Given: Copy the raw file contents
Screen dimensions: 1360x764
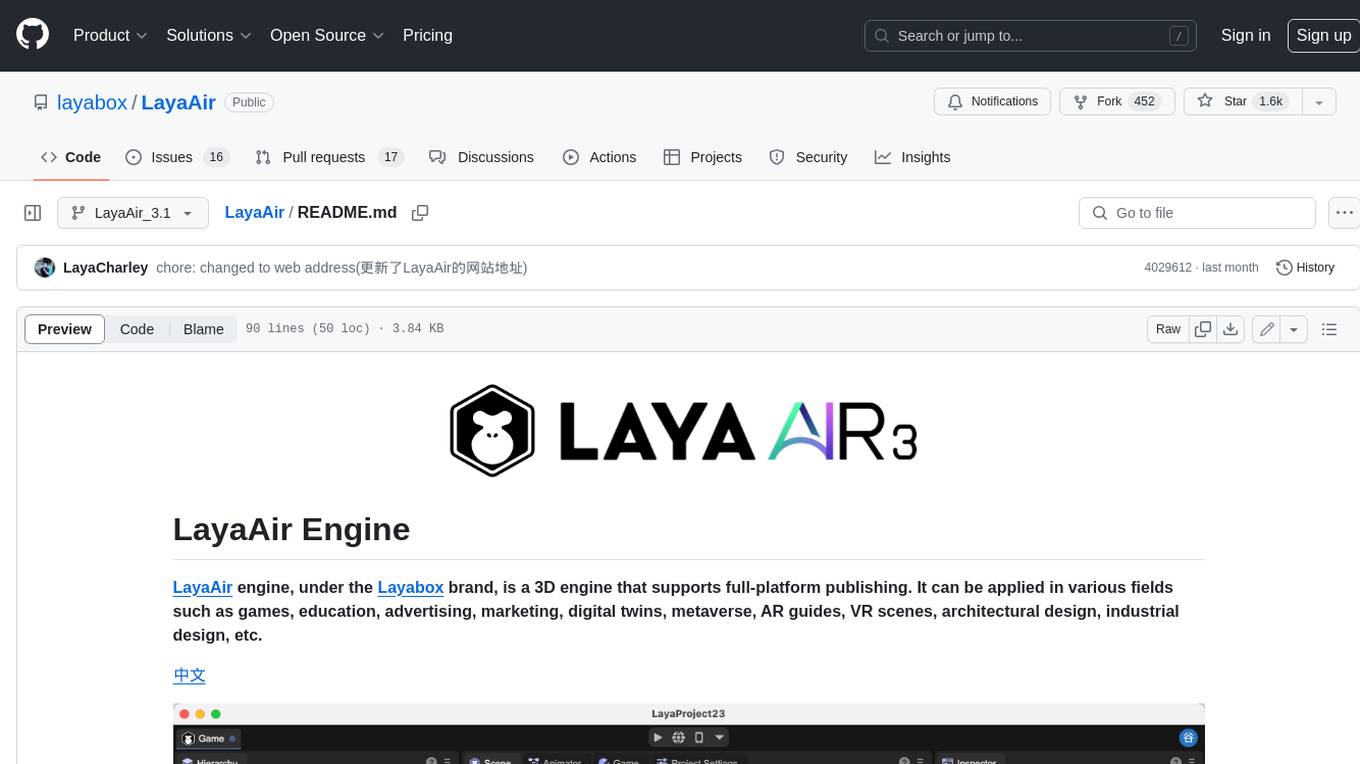Looking at the screenshot, I should (1203, 329).
